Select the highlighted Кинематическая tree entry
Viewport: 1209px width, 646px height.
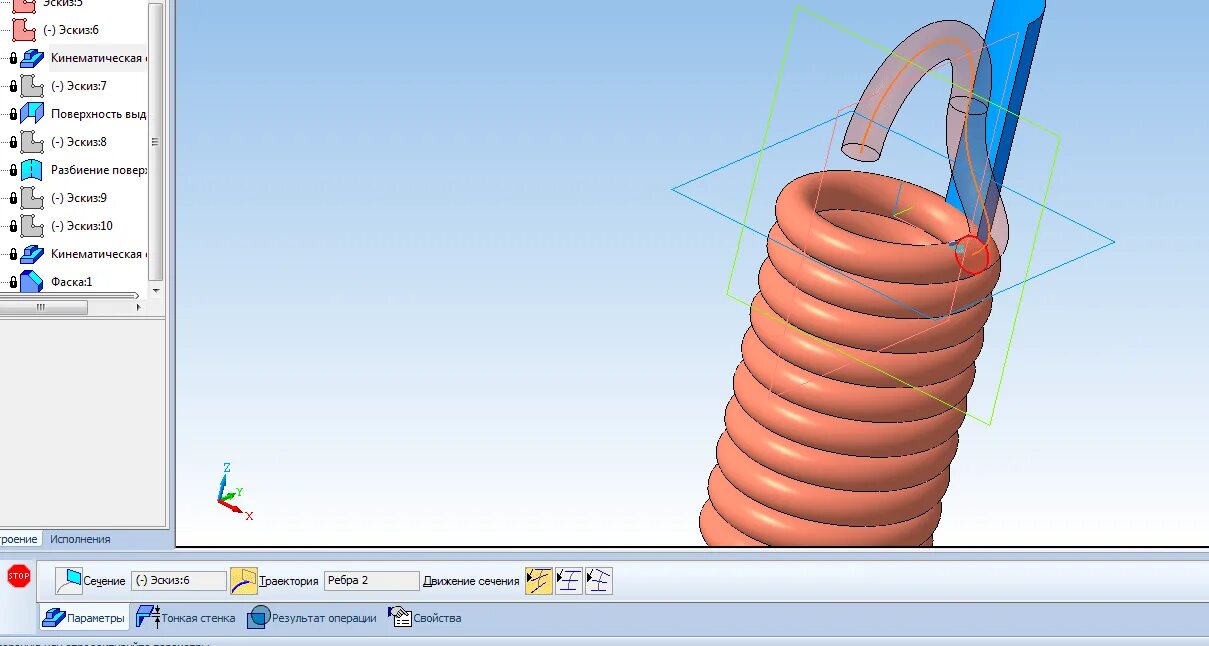(x=99, y=58)
